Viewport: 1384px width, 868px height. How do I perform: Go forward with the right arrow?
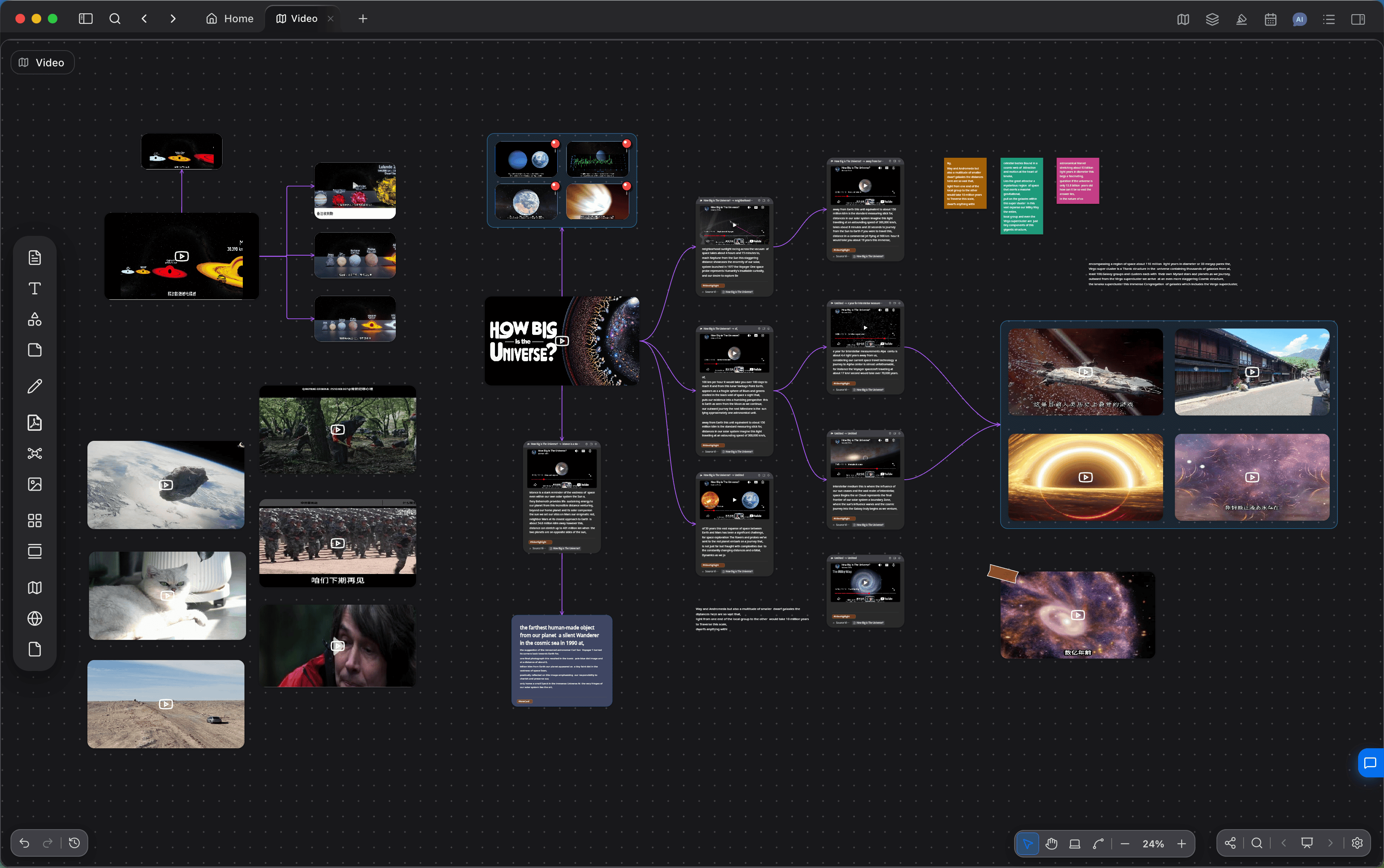point(173,18)
